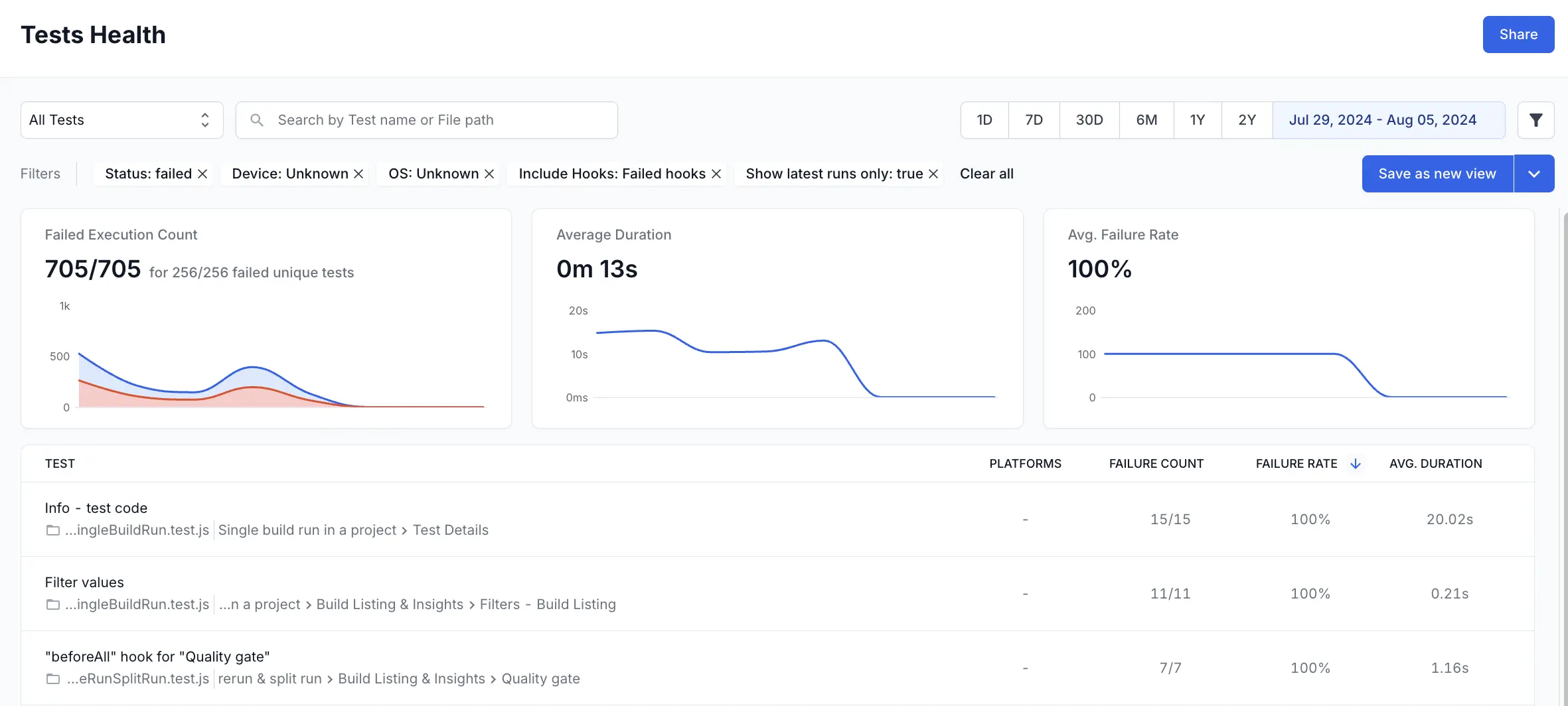
Task: Select the 1Y time range
Action: tap(1198, 120)
